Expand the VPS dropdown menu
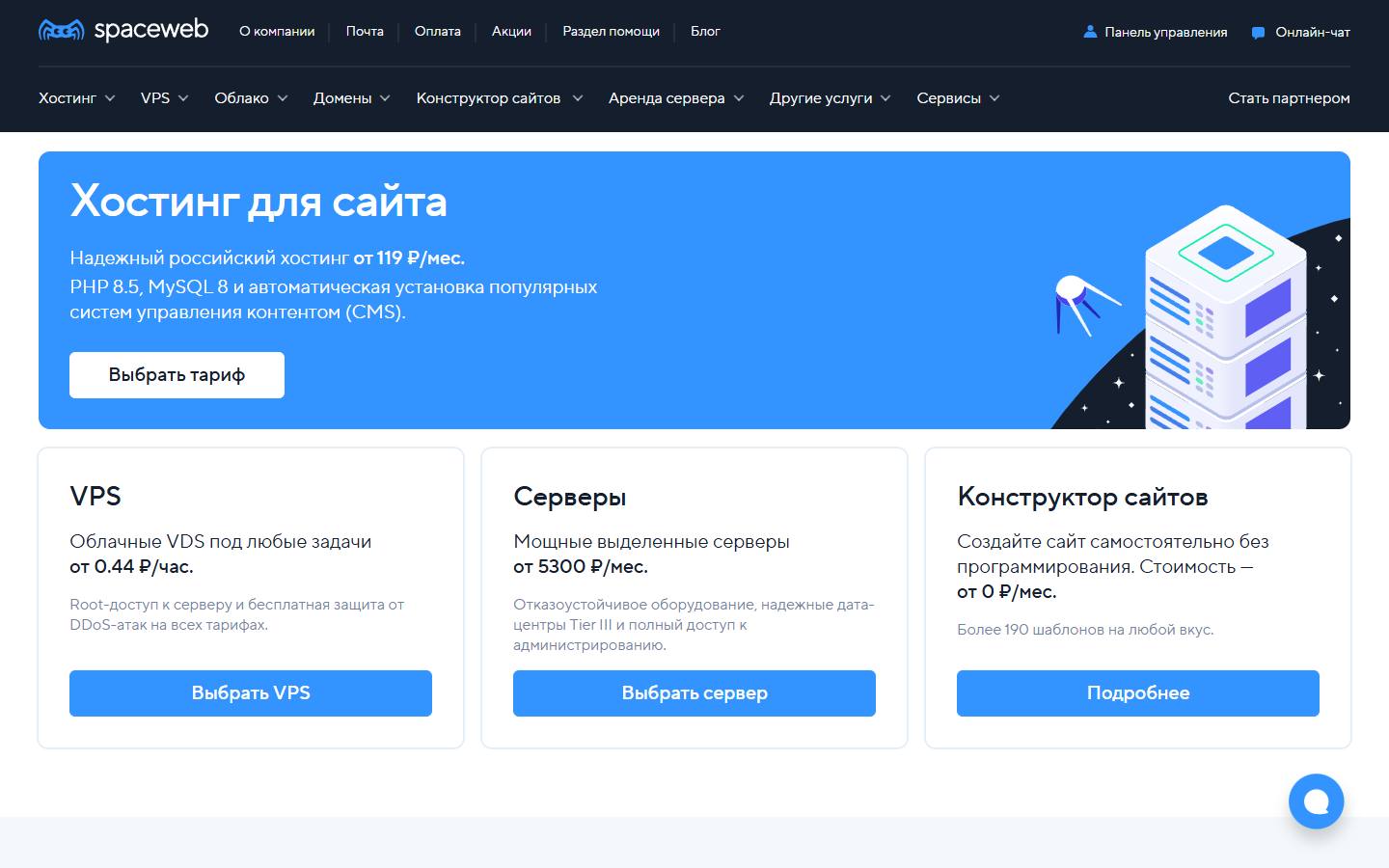 coord(165,98)
